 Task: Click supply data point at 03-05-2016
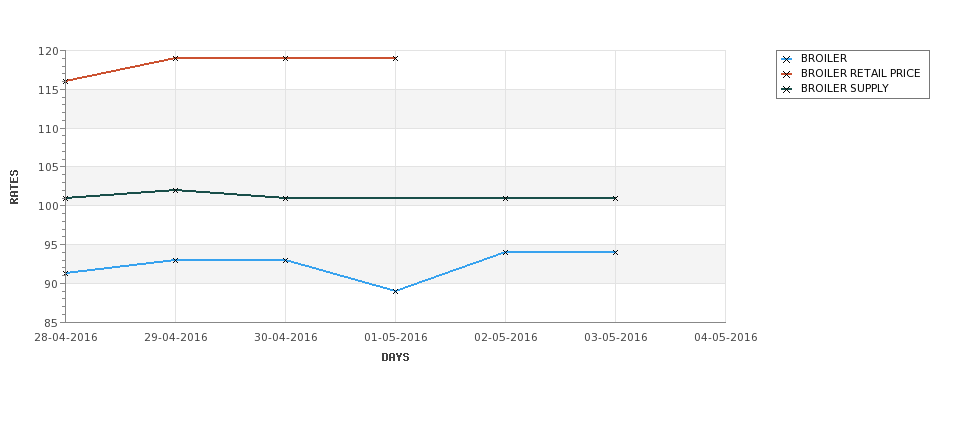tap(616, 198)
